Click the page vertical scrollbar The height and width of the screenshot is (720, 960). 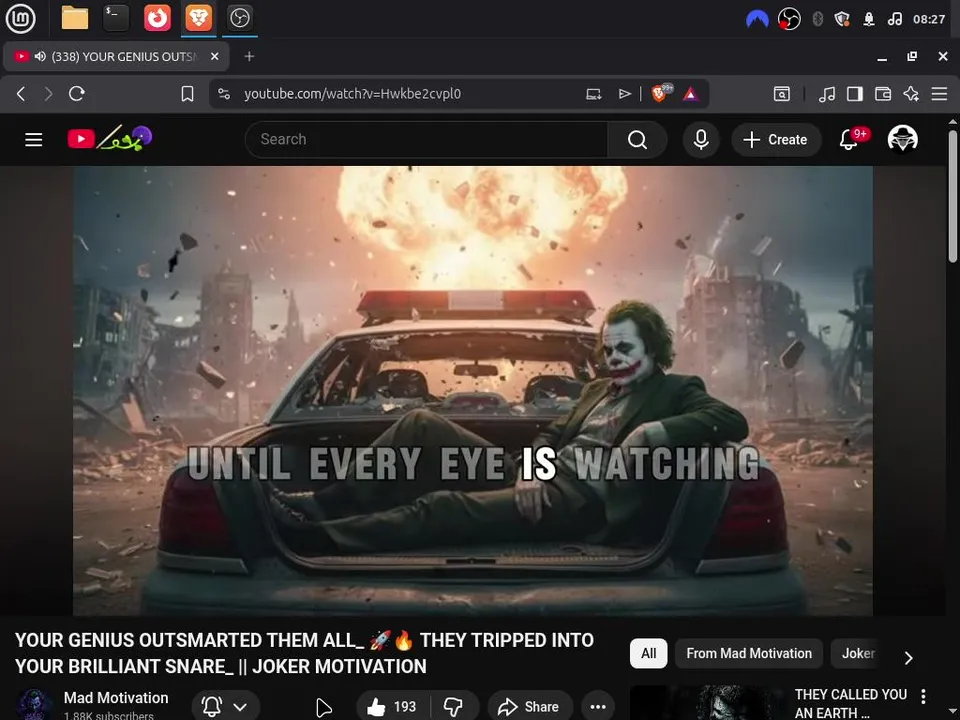point(952,198)
